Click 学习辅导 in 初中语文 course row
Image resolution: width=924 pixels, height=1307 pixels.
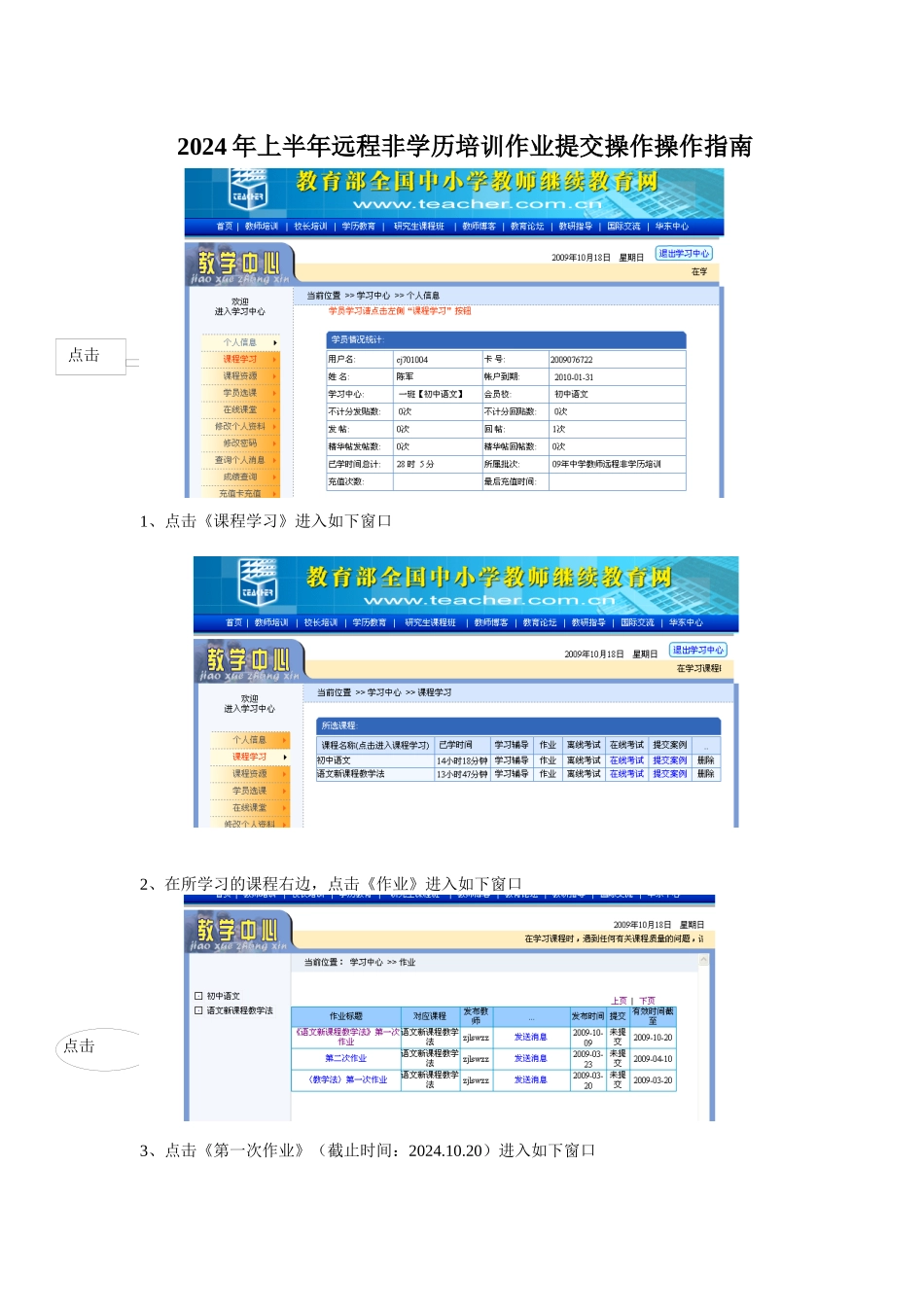pyautogui.click(x=512, y=760)
